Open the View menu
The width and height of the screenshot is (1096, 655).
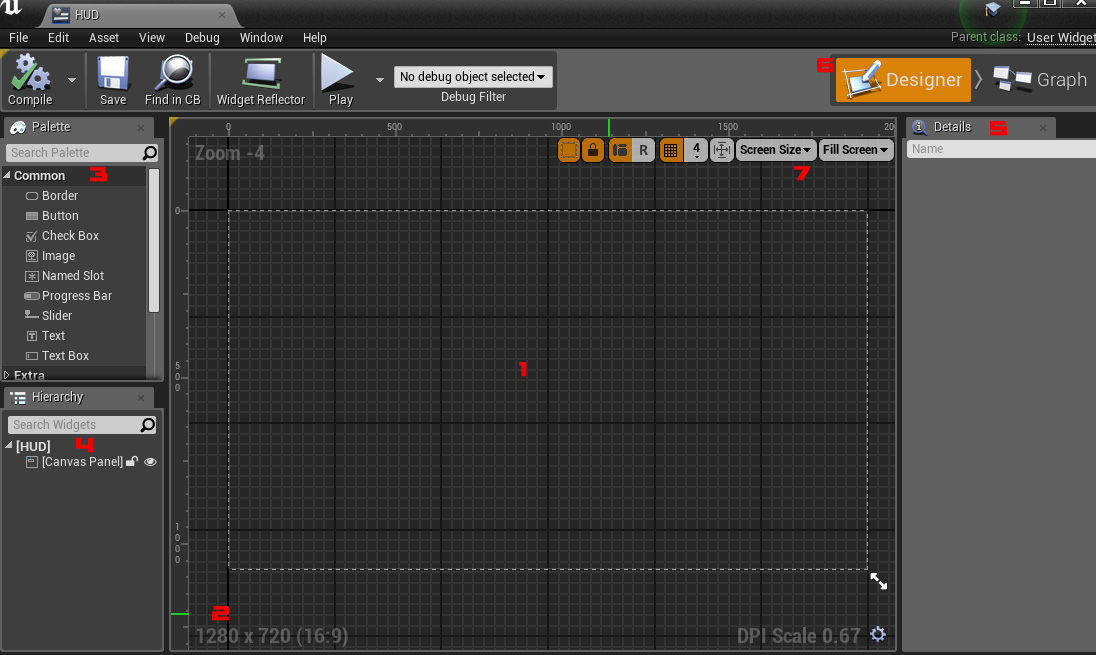(x=152, y=38)
